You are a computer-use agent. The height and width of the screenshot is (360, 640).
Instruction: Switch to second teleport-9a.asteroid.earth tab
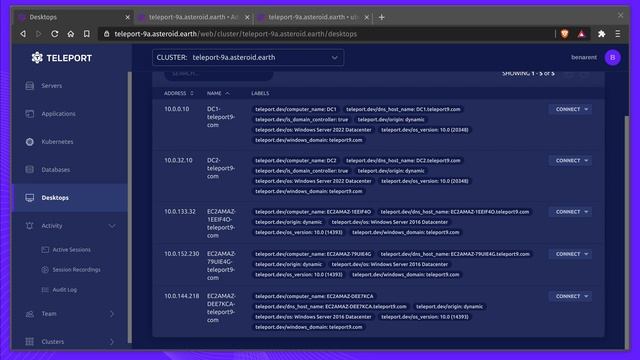(x=193, y=17)
